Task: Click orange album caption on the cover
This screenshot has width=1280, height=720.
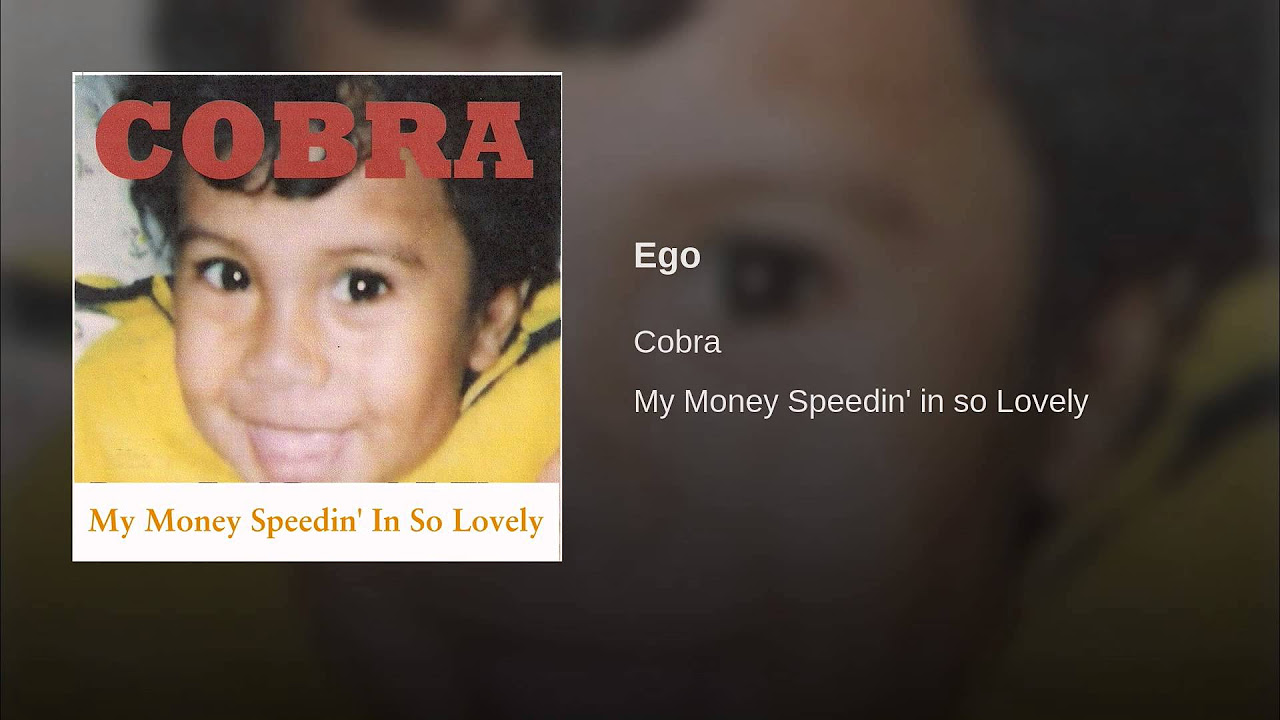Action: [316, 521]
